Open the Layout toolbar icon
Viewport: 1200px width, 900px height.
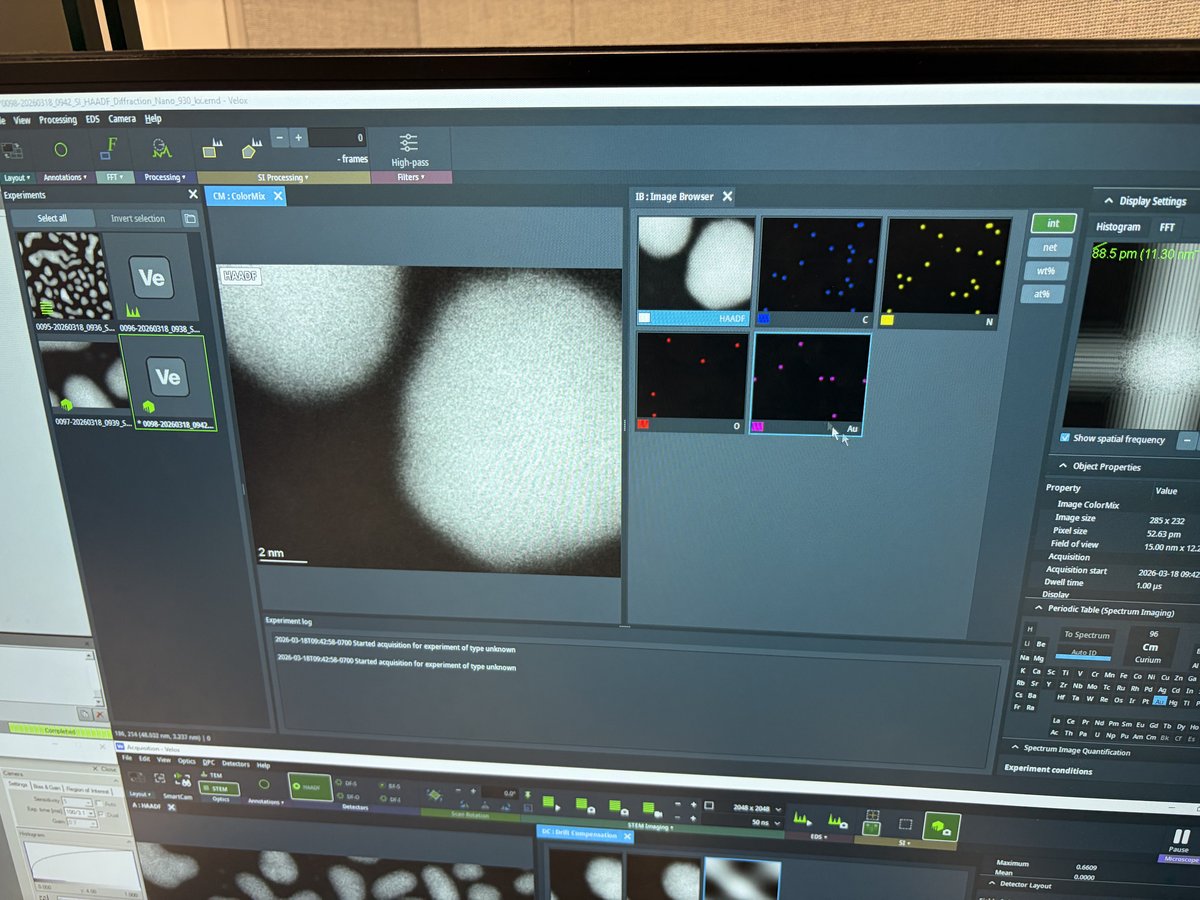[12, 151]
